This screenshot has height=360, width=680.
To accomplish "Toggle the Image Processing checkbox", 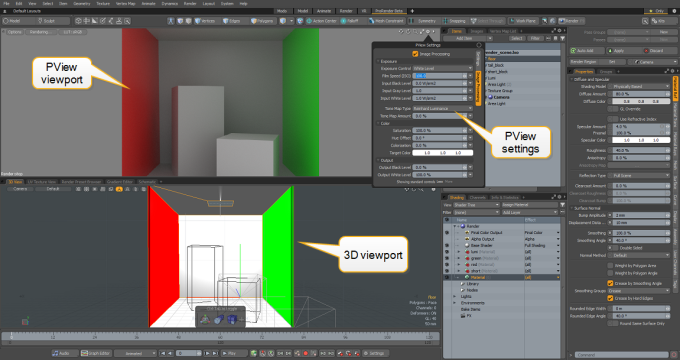I will tap(415, 54).
